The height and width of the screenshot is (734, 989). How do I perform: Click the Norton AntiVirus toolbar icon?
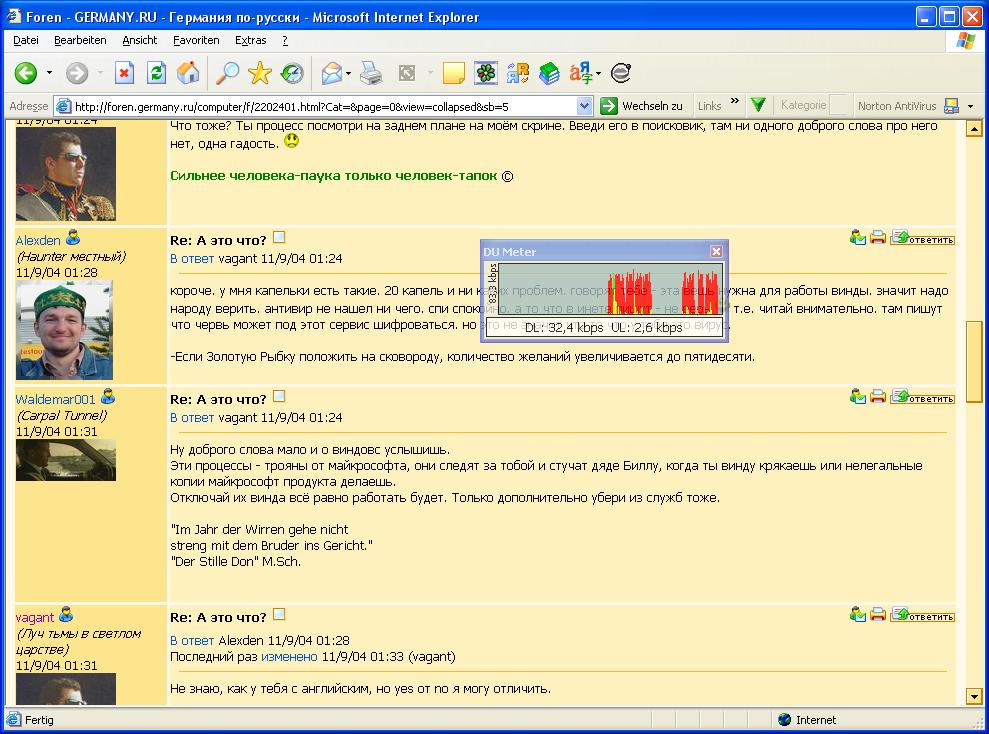(951, 106)
